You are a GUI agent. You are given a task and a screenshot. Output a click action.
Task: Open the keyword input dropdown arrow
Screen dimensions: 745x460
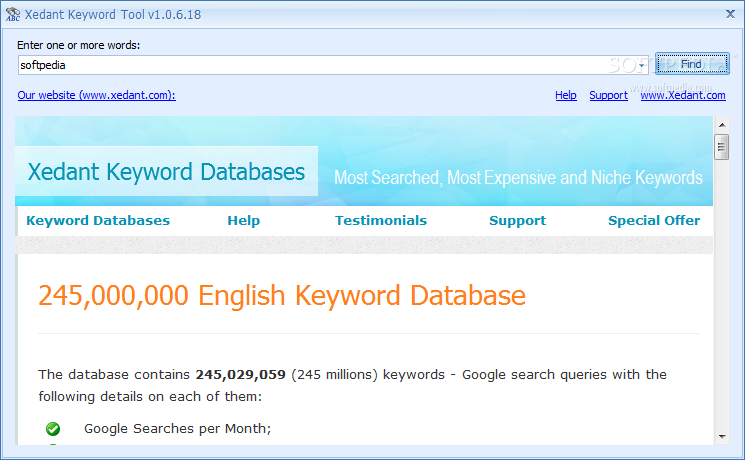point(641,65)
